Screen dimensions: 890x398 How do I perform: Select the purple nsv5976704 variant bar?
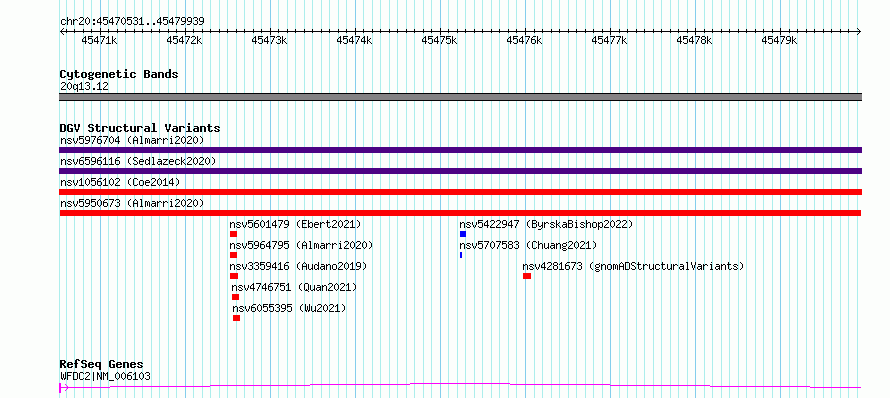coord(460,150)
